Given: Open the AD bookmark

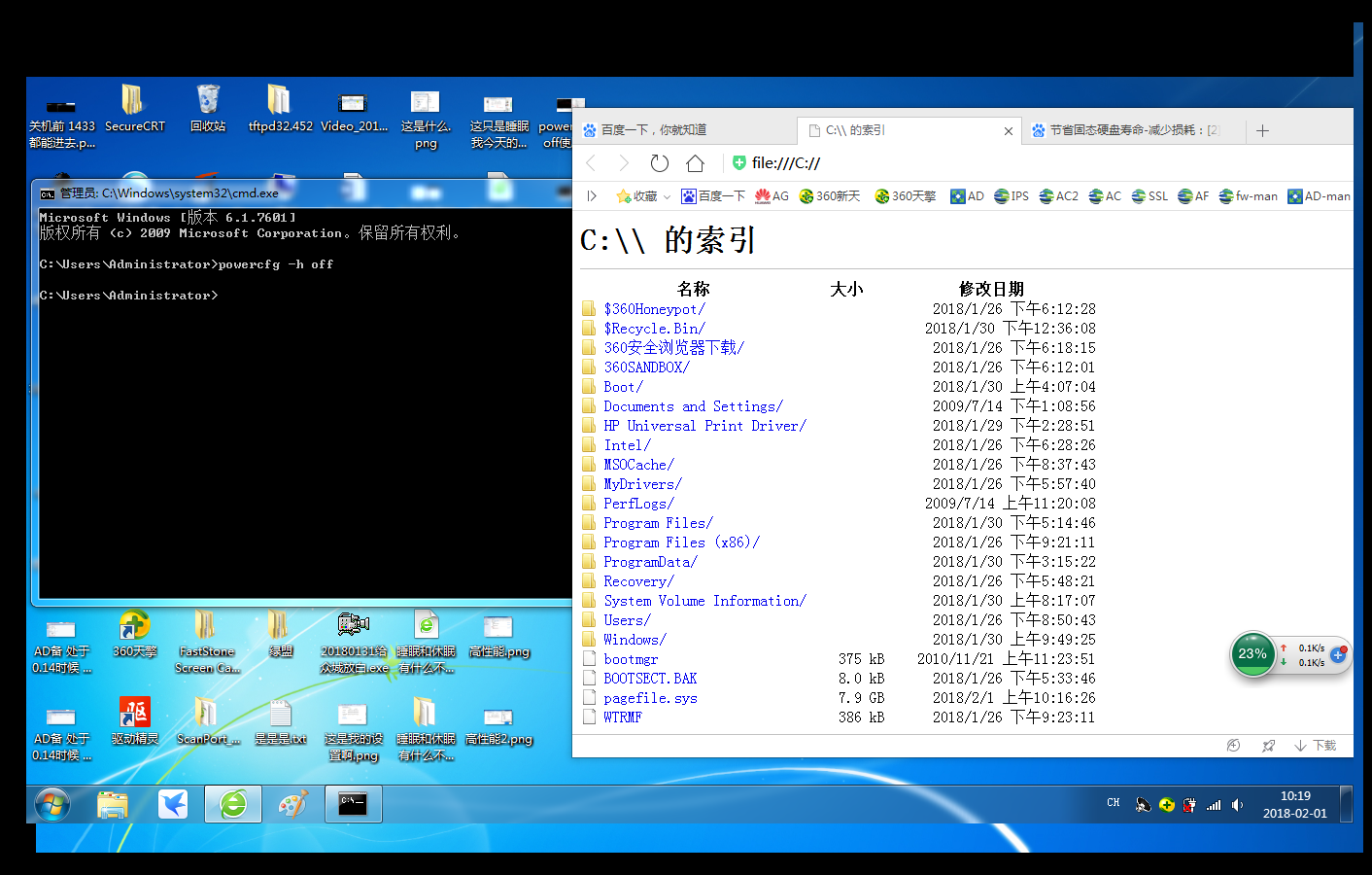Looking at the screenshot, I should tap(967, 196).
